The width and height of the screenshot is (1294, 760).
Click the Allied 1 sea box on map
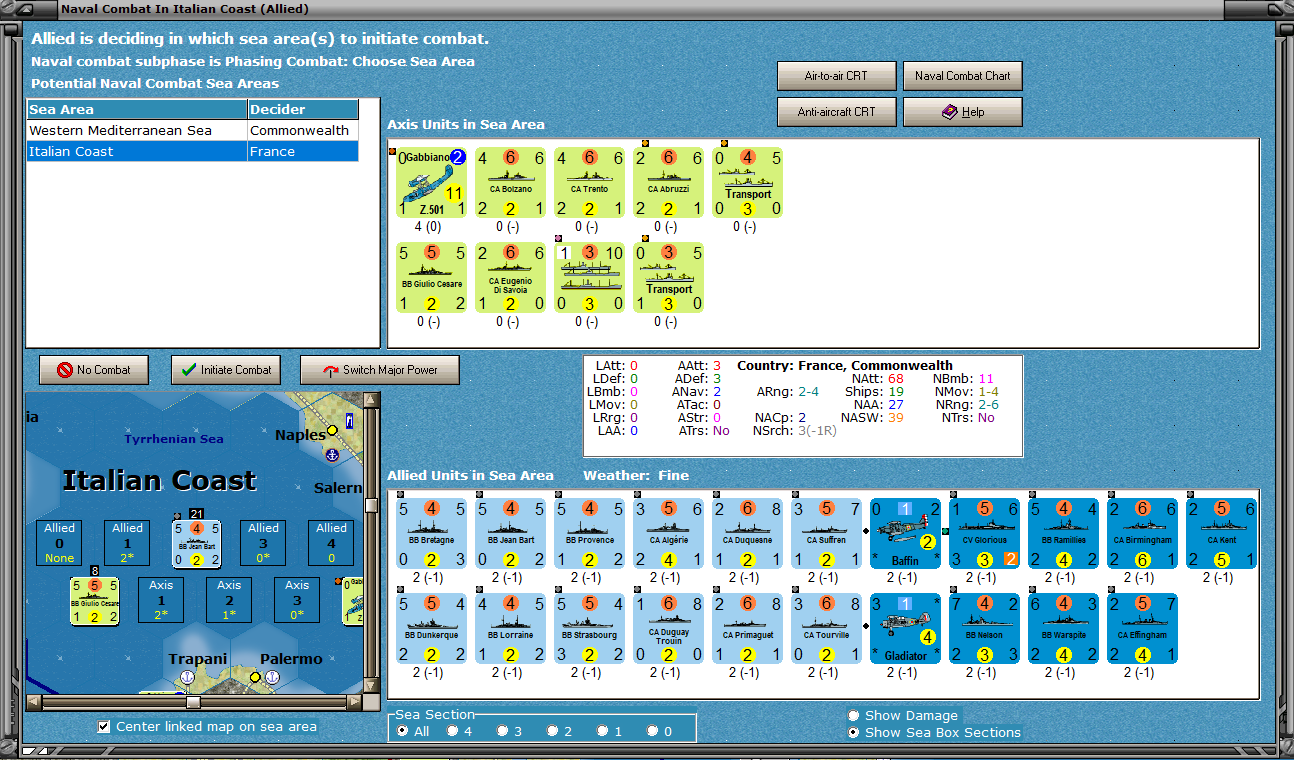(x=128, y=543)
